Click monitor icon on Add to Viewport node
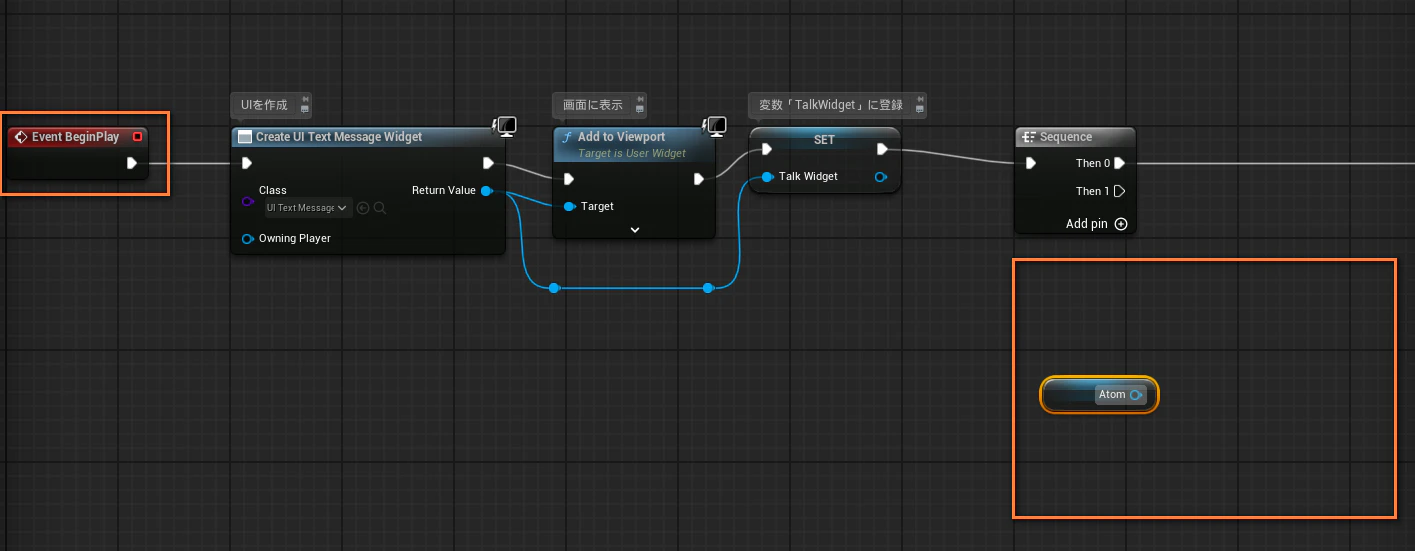The height and width of the screenshot is (551, 1415). (716, 126)
